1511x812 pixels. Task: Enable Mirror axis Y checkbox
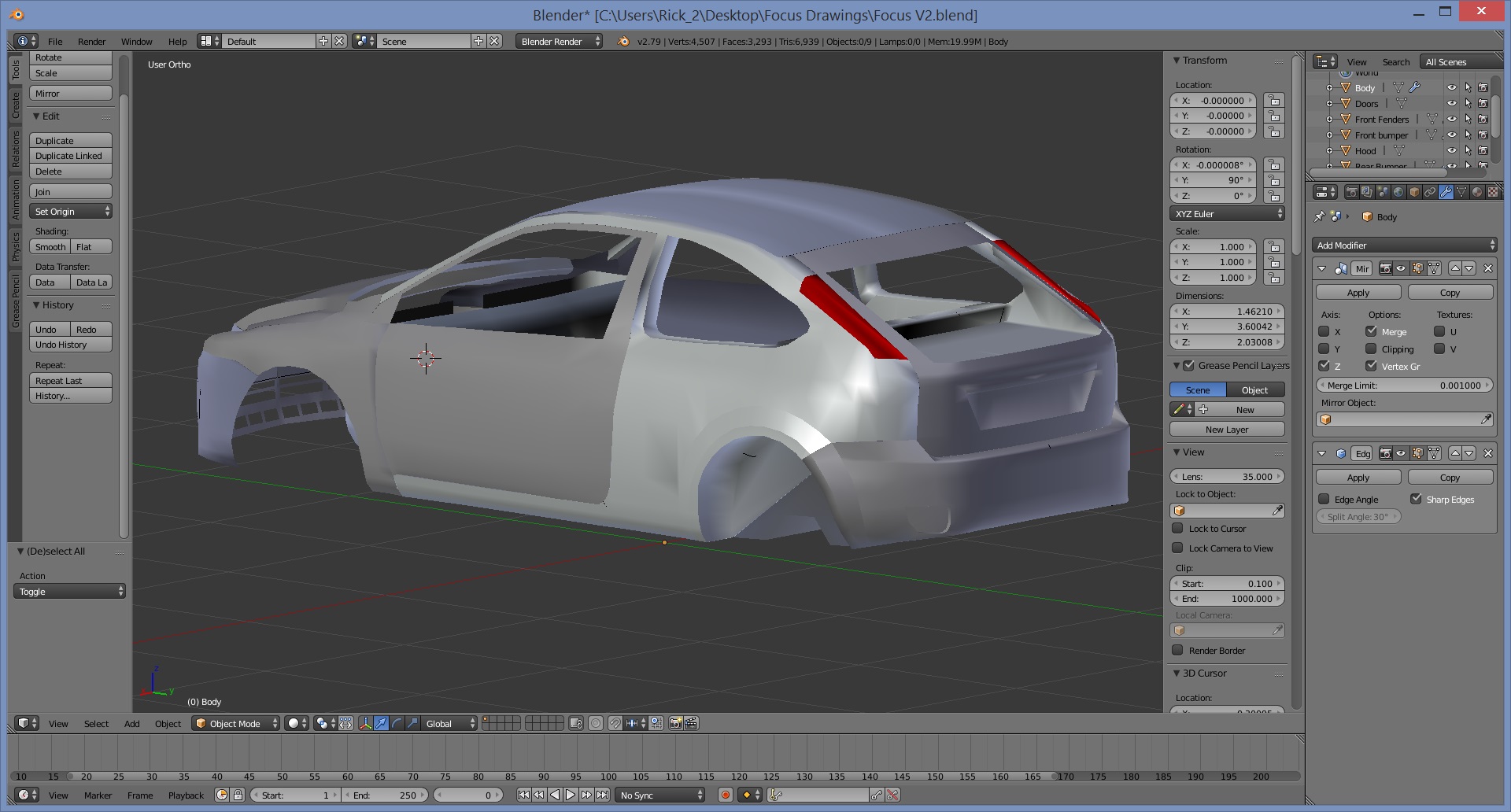pyautogui.click(x=1324, y=349)
